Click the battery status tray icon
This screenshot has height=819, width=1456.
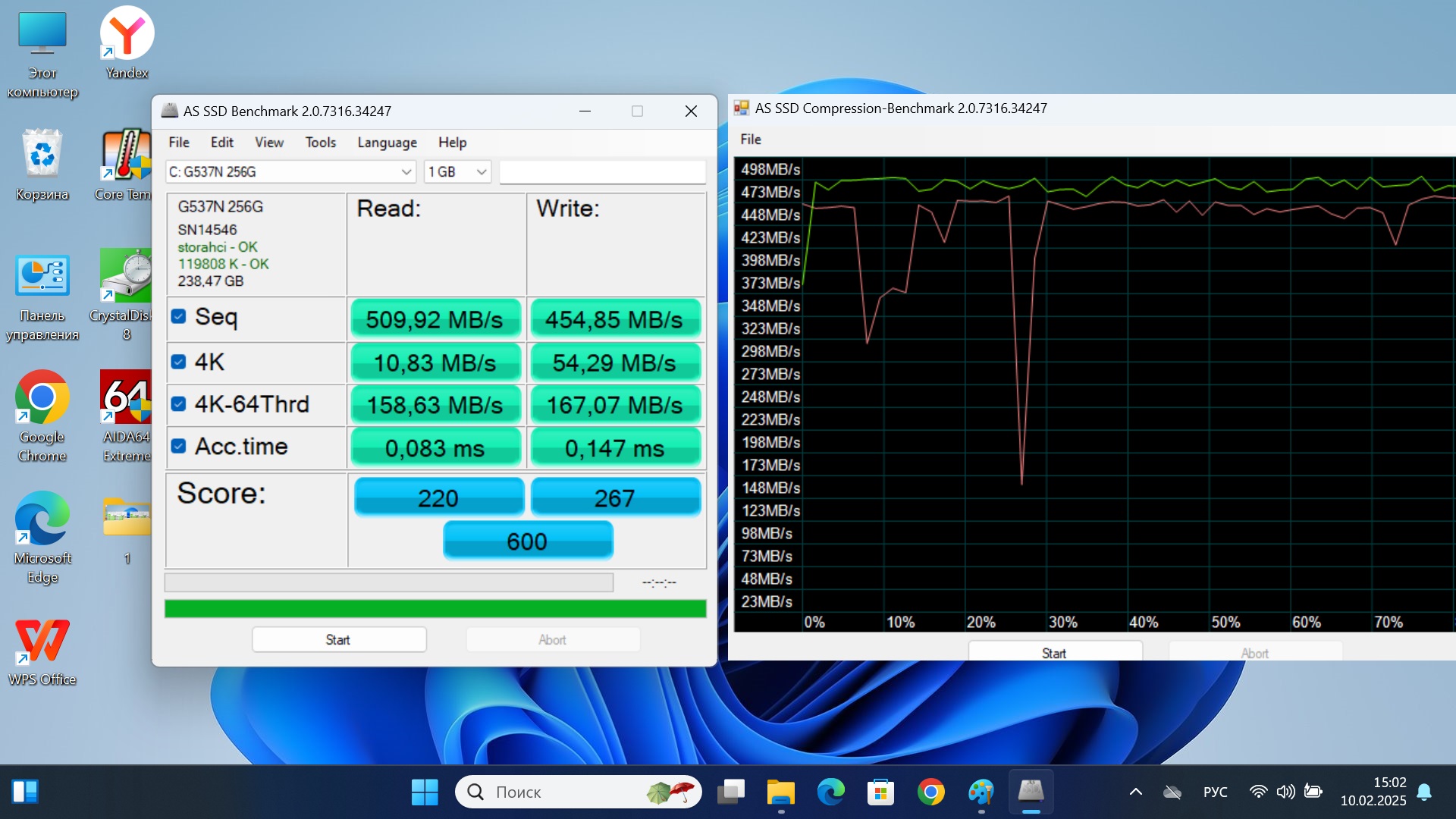1313,792
